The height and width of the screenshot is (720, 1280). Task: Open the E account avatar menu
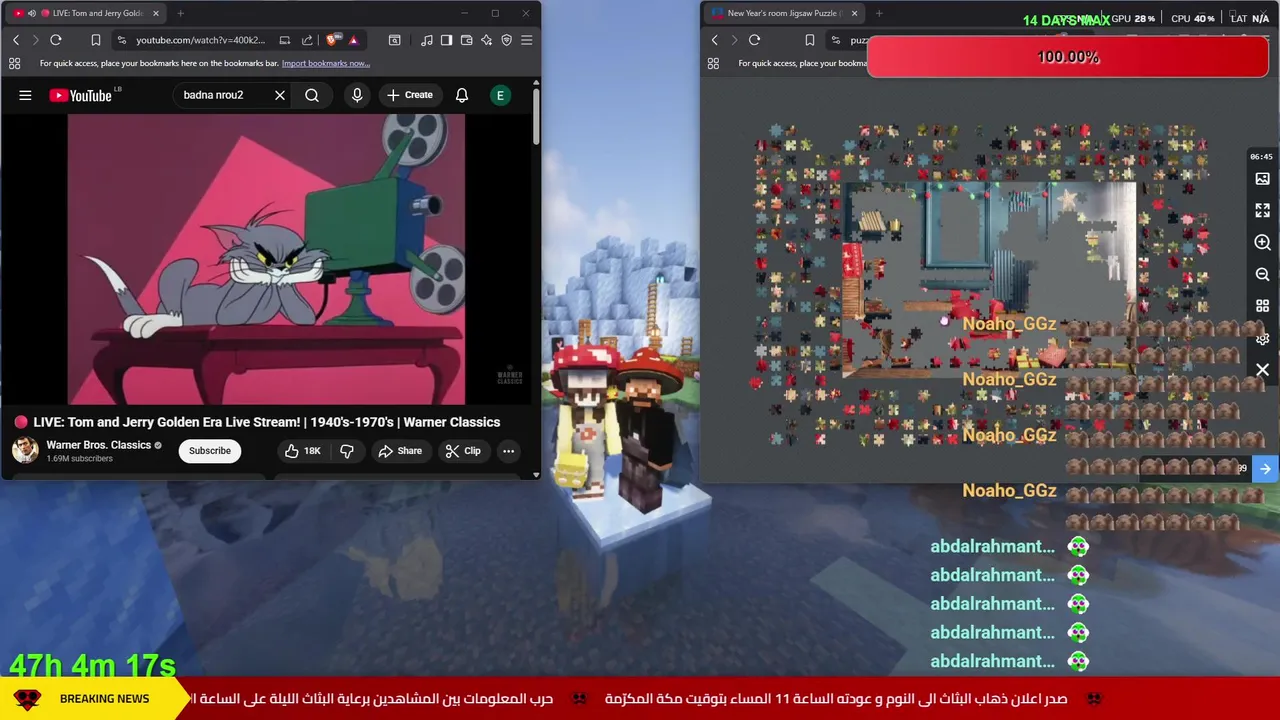[x=500, y=96]
